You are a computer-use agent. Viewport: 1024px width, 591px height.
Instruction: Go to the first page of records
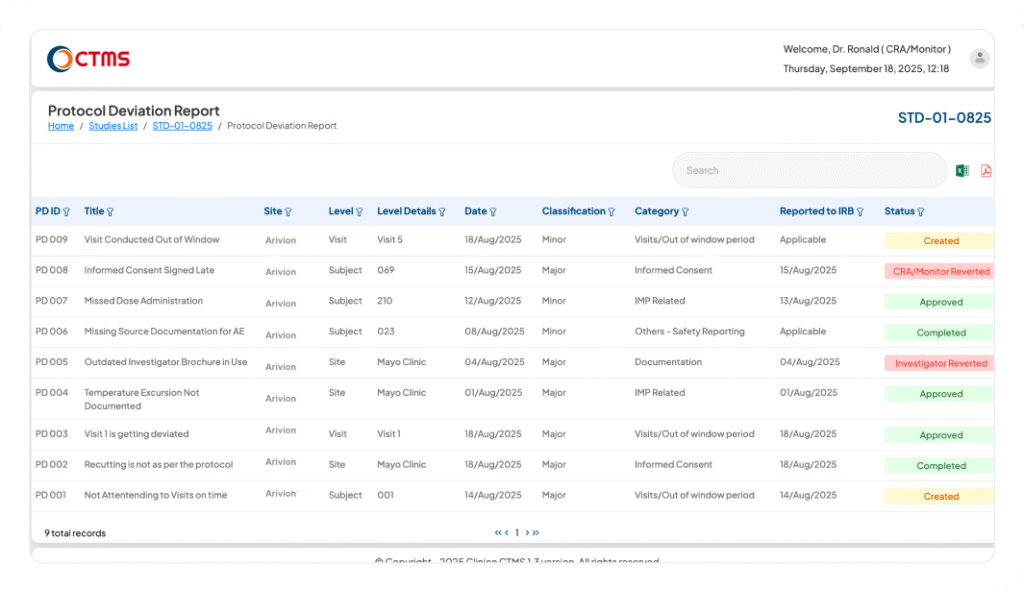[498, 533]
